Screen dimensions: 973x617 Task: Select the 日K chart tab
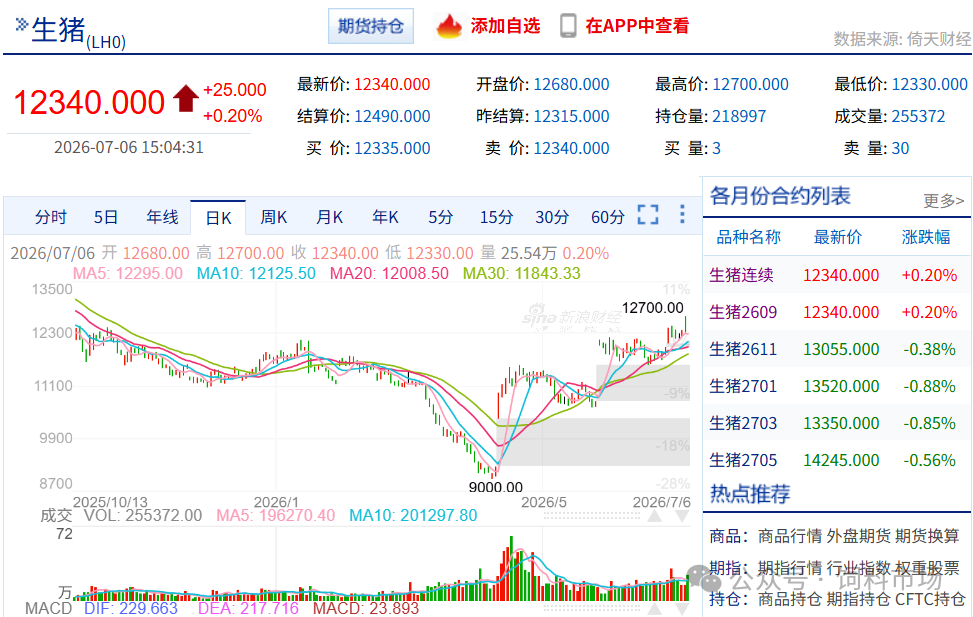coord(218,218)
